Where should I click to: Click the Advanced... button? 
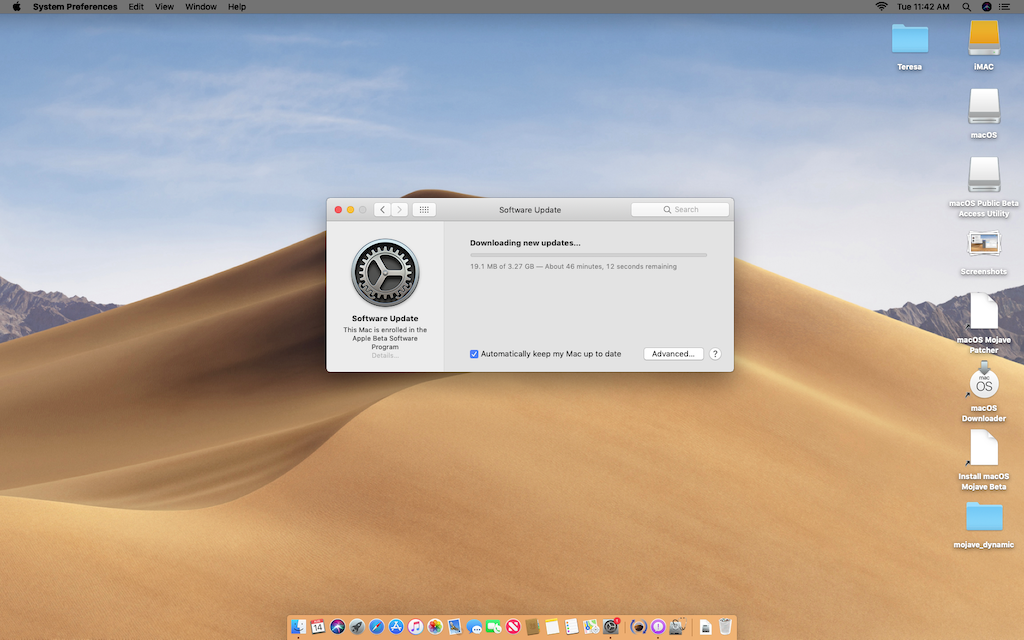tap(673, 354)
